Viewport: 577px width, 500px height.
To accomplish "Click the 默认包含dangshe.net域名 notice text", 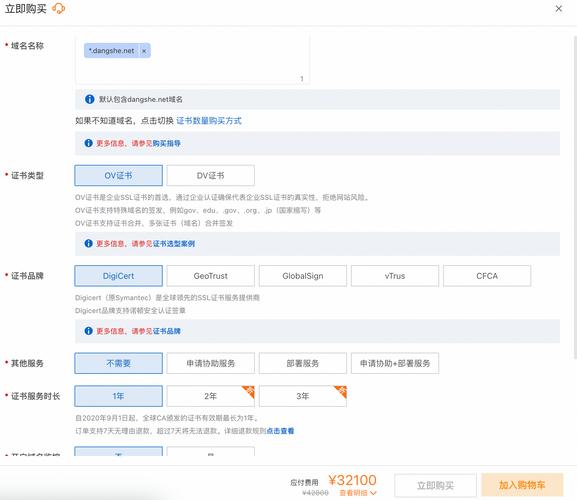I will (x=141, y=99).
